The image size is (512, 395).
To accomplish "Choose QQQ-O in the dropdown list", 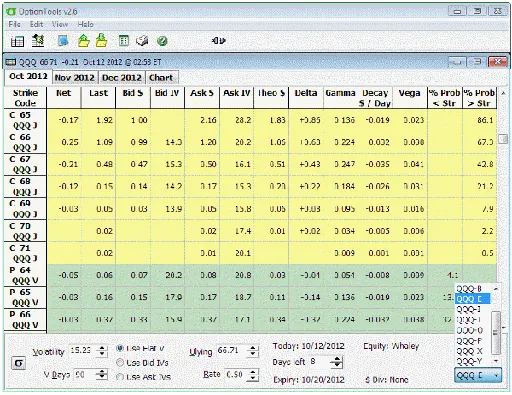I will 472,331.
